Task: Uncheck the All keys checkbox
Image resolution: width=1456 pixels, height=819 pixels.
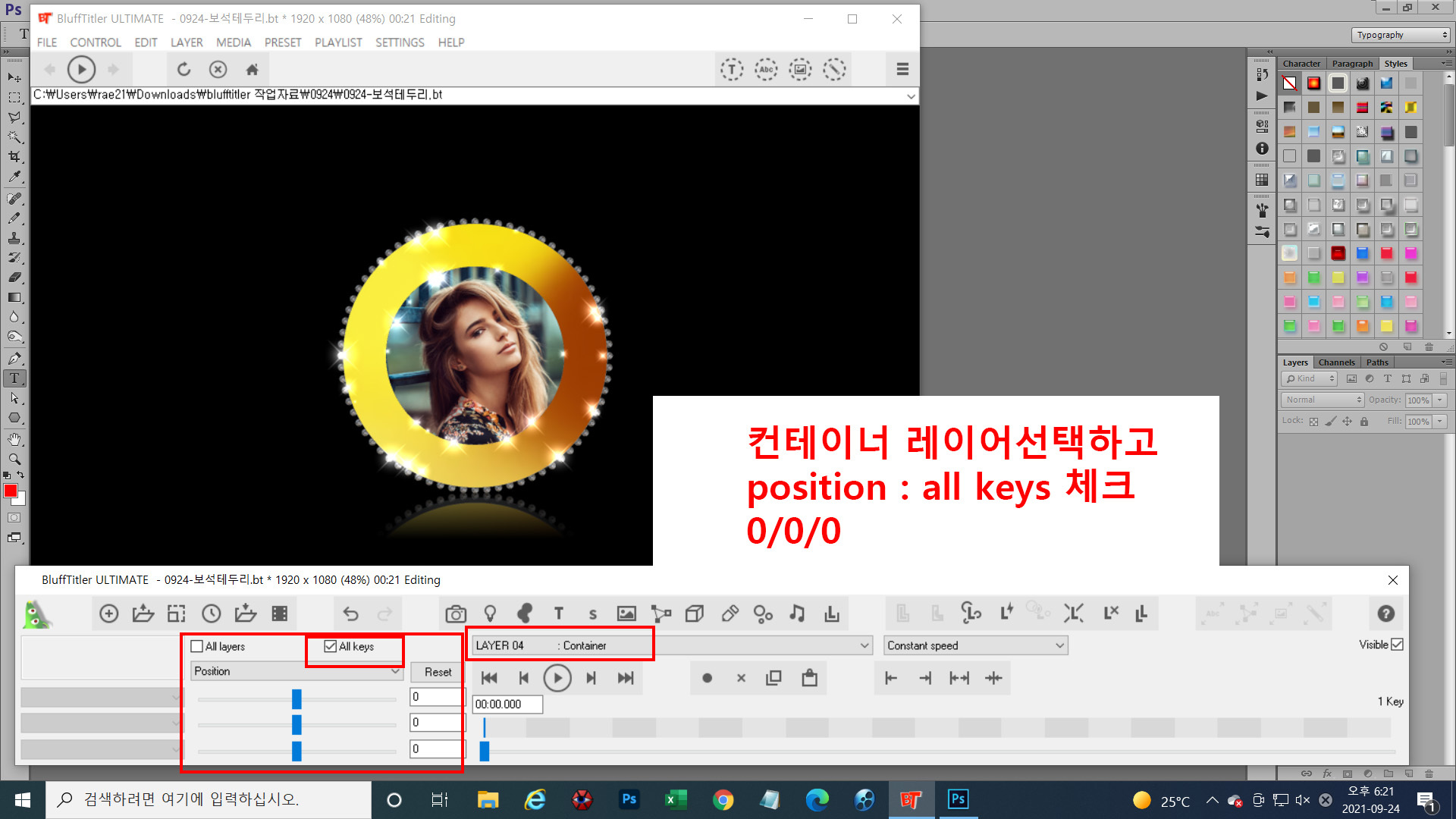Action: pyautogui.click(x=331, y=646)
